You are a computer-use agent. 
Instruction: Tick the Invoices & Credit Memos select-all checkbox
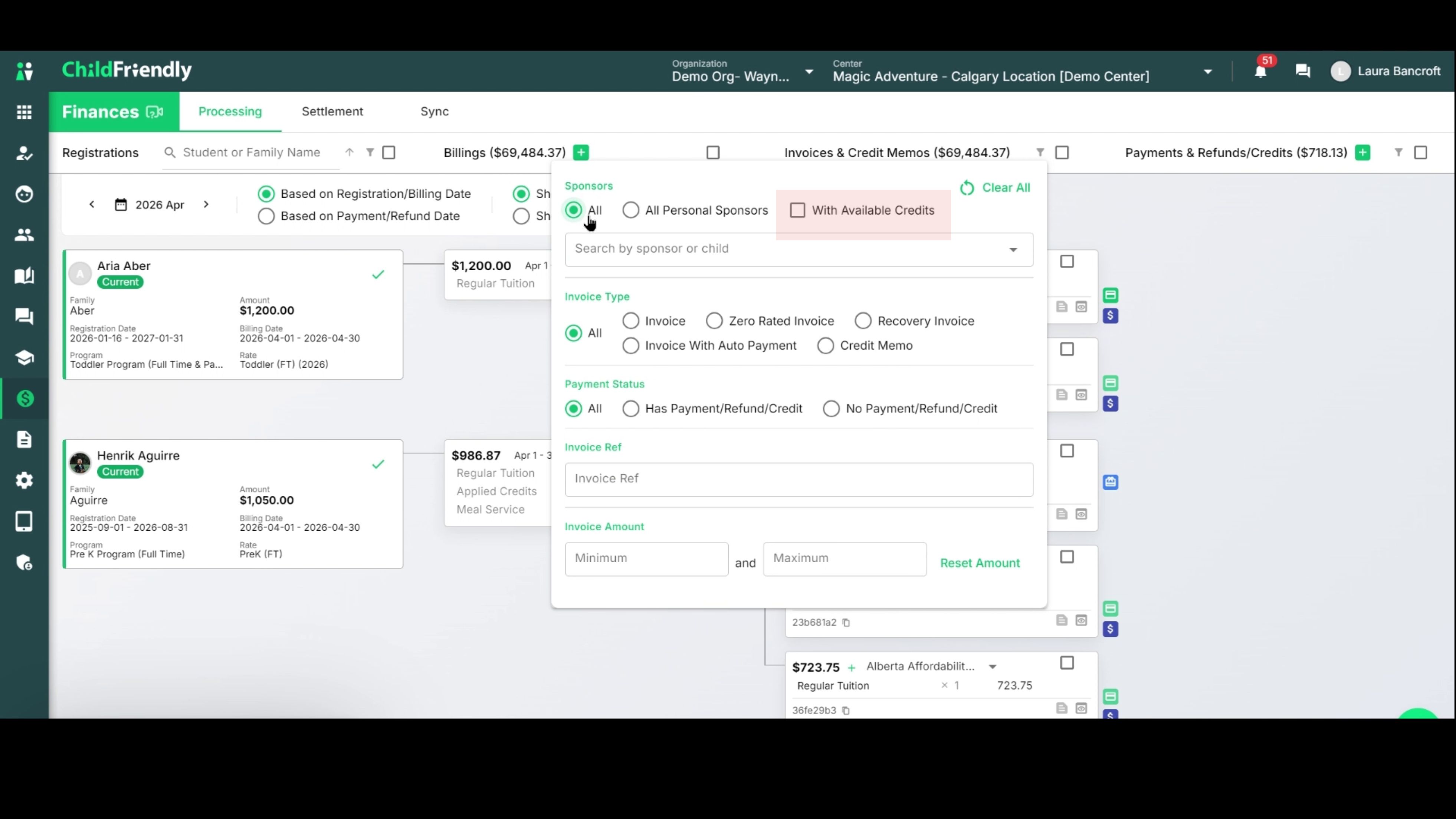coord(1062,153)
